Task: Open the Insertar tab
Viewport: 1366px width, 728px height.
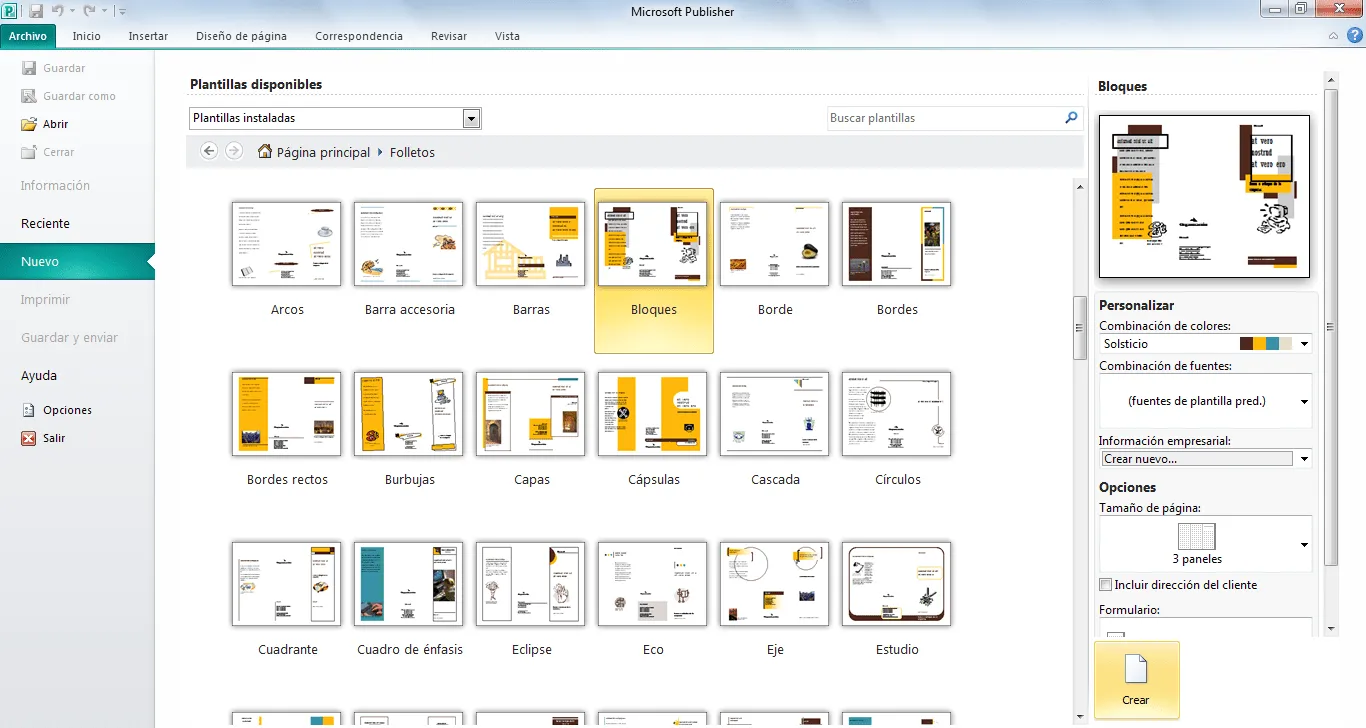Action: click(148, 36)
